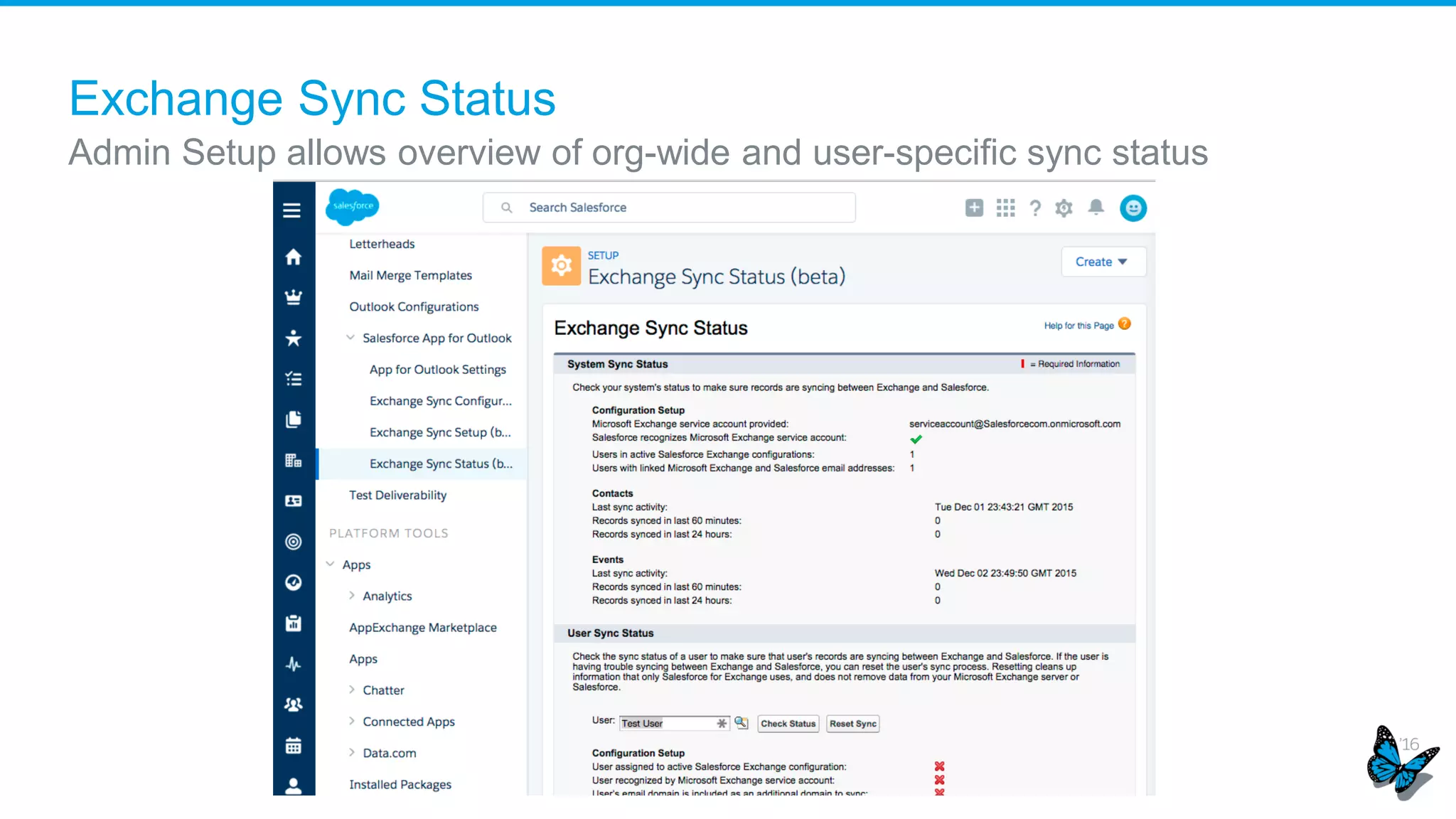Click the Salesforce cloud logo

pyautogui.click(x=353, y=206)
